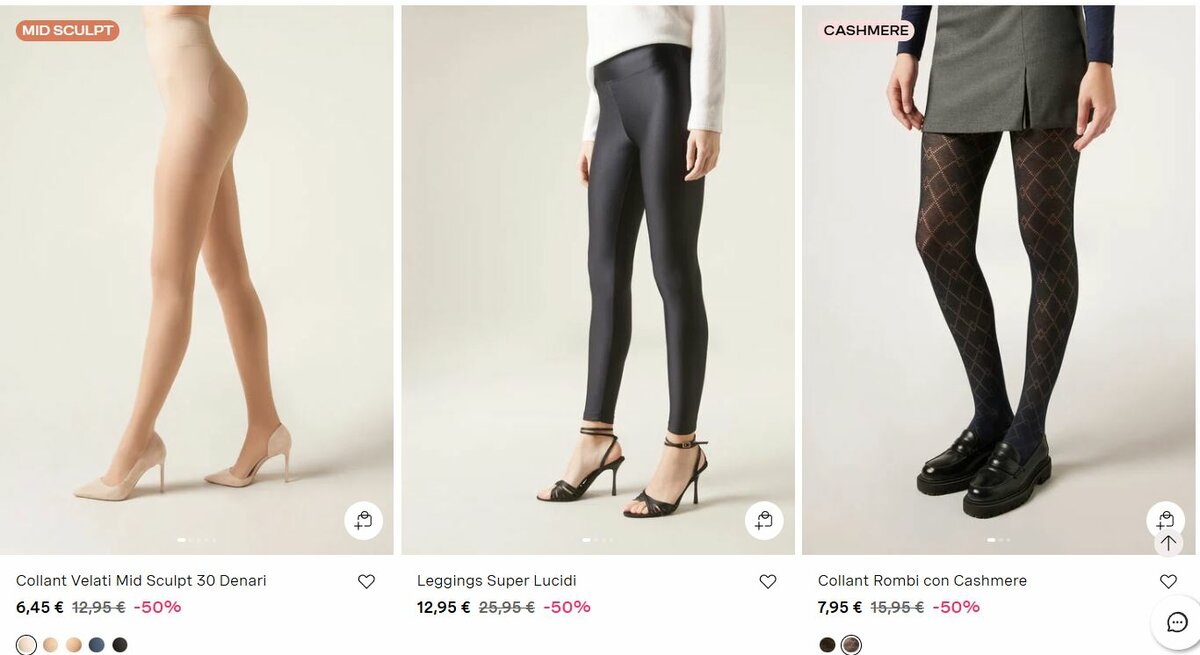Open the live chat bubble
The width and height of the screenshot is (1200, 655).
[1177, 622]
